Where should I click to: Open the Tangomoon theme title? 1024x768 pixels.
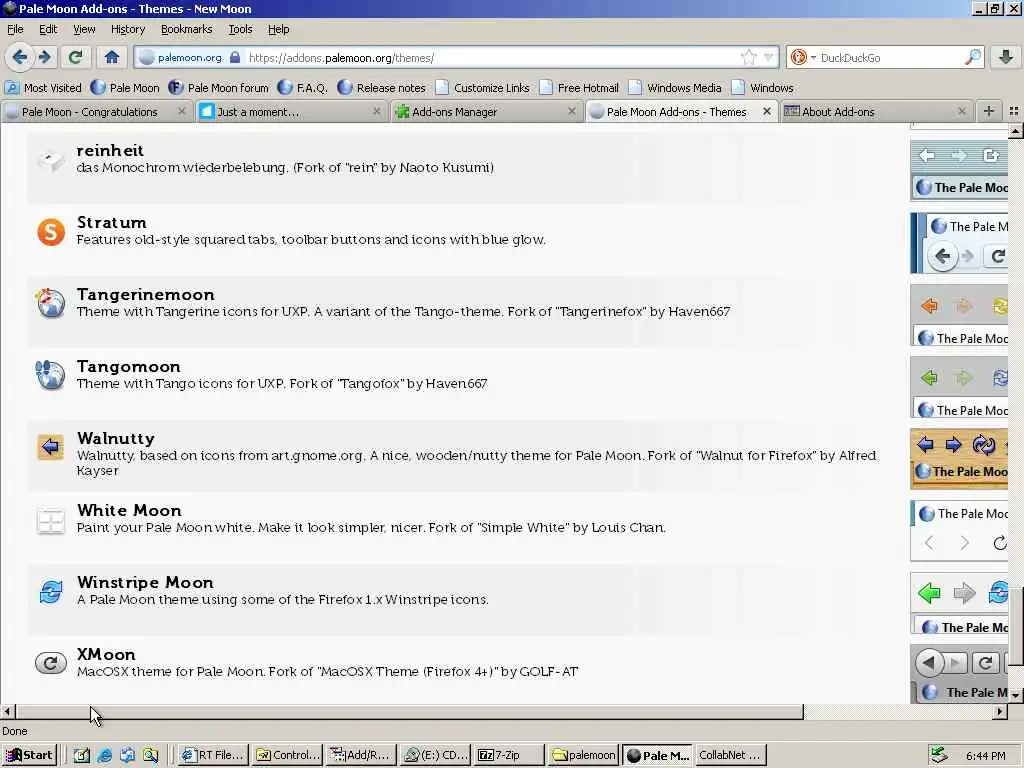(129, 366)
